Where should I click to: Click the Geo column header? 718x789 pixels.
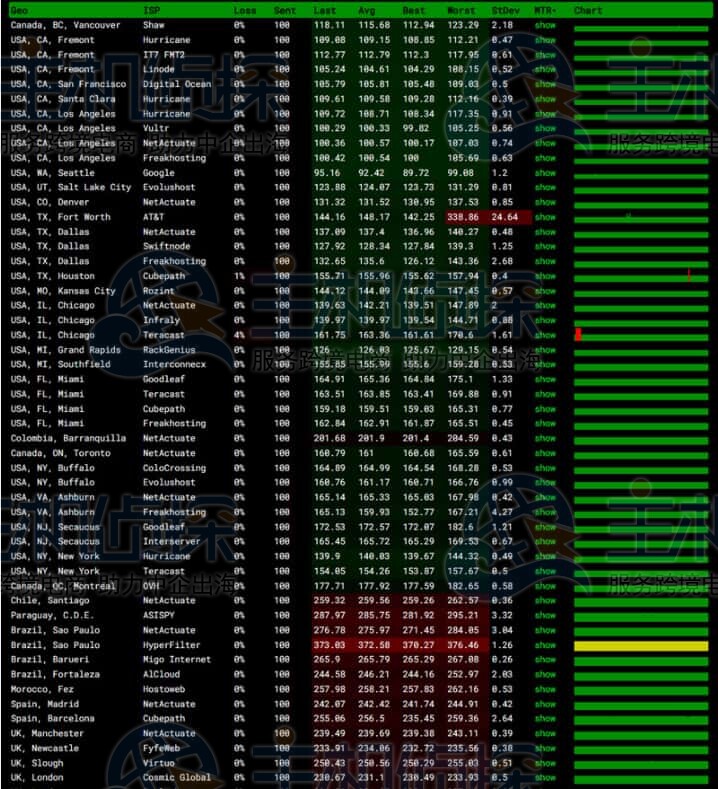tap(19, 10)
